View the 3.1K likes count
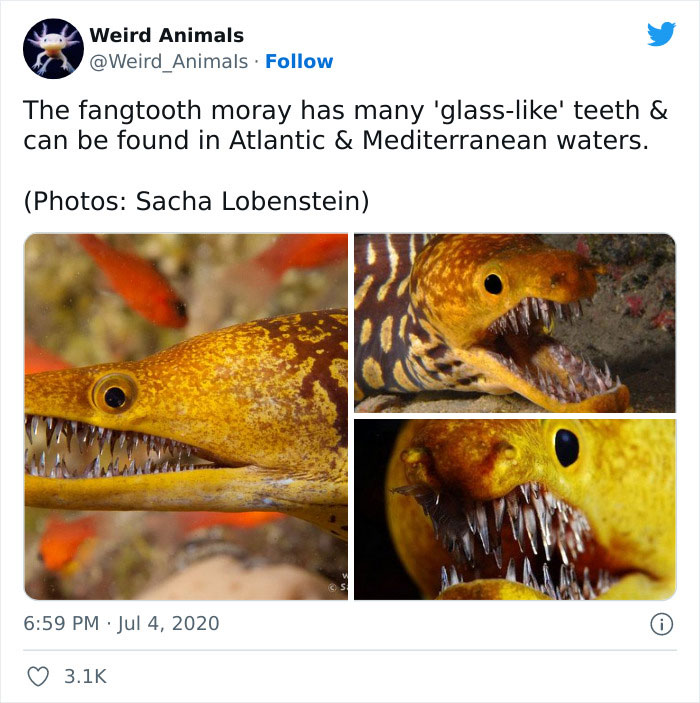Image resolution: width=700 pixels, height=703 pixels. point(85,676)
